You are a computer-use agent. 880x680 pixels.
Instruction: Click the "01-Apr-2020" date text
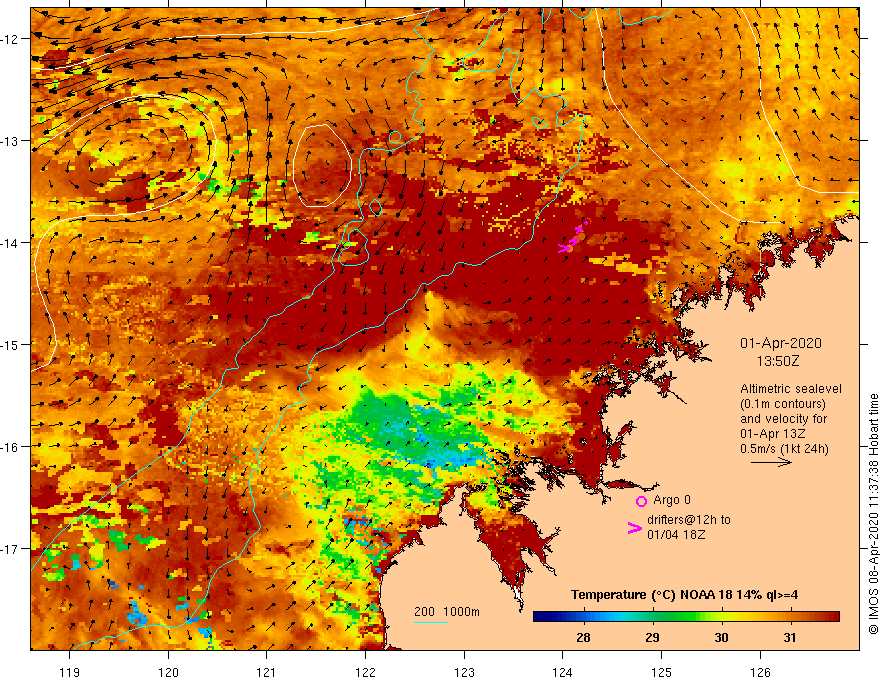click(x=781, y=343)
